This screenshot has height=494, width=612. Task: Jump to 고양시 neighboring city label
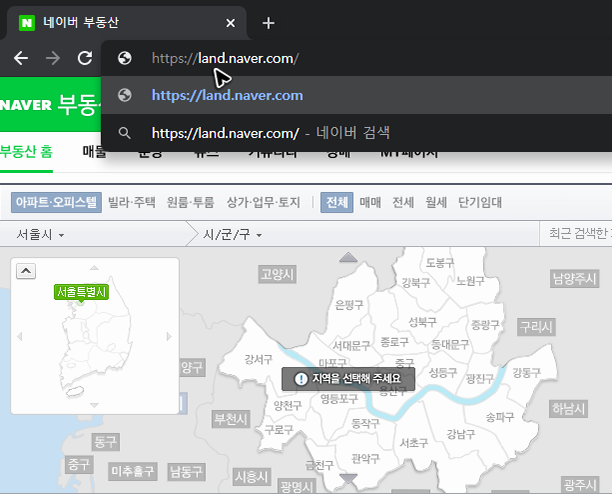[278, 274]
